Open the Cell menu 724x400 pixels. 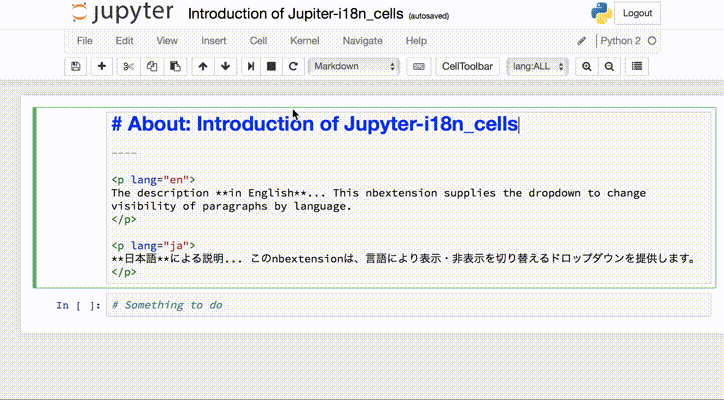[x=259, y=41]
